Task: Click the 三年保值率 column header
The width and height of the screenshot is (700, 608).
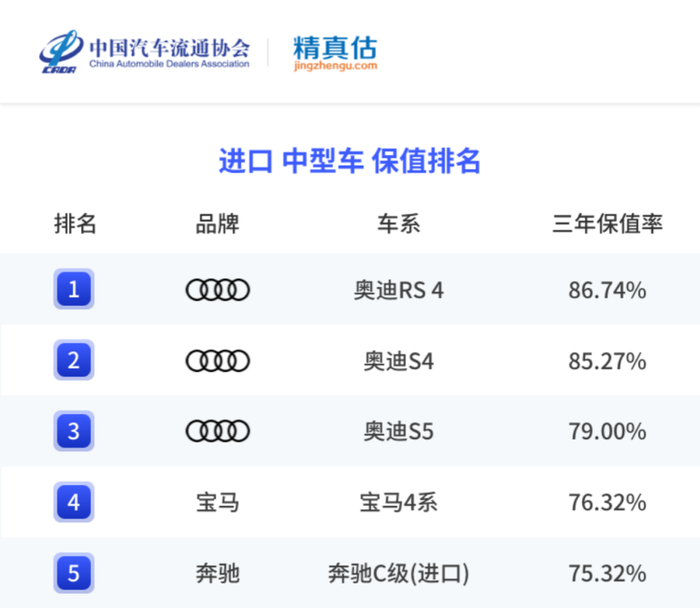Action: [x=607, y=223]
